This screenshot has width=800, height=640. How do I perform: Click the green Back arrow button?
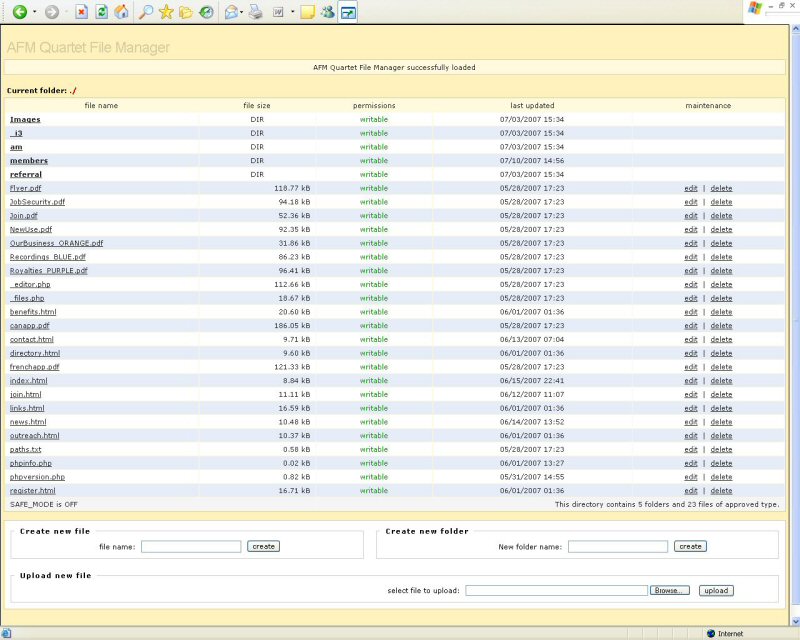click(x=19, y=12)
